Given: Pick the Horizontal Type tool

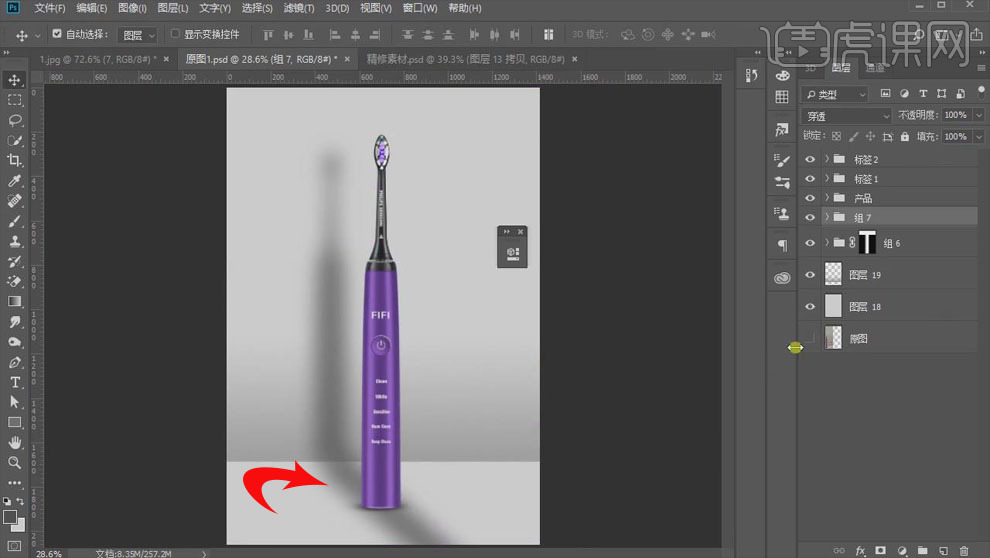Looking at the screenshot, I should click(x=15, y=382).
